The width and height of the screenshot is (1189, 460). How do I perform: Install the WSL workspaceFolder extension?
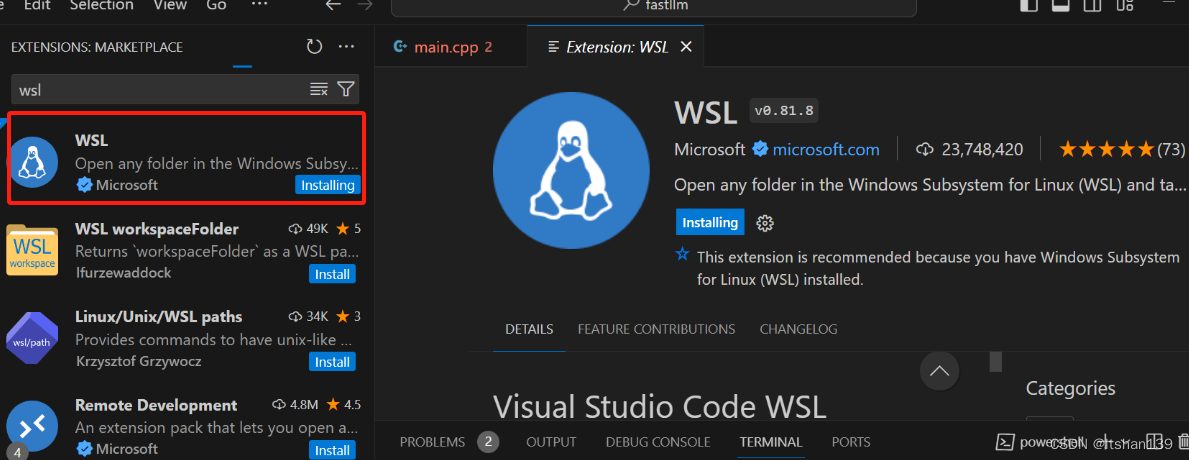click(332, 274)
